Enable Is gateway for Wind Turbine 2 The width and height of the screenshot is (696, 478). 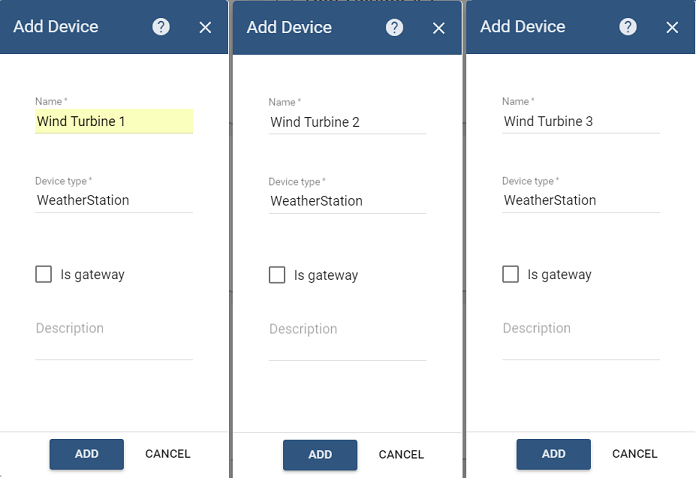[277, 275]
